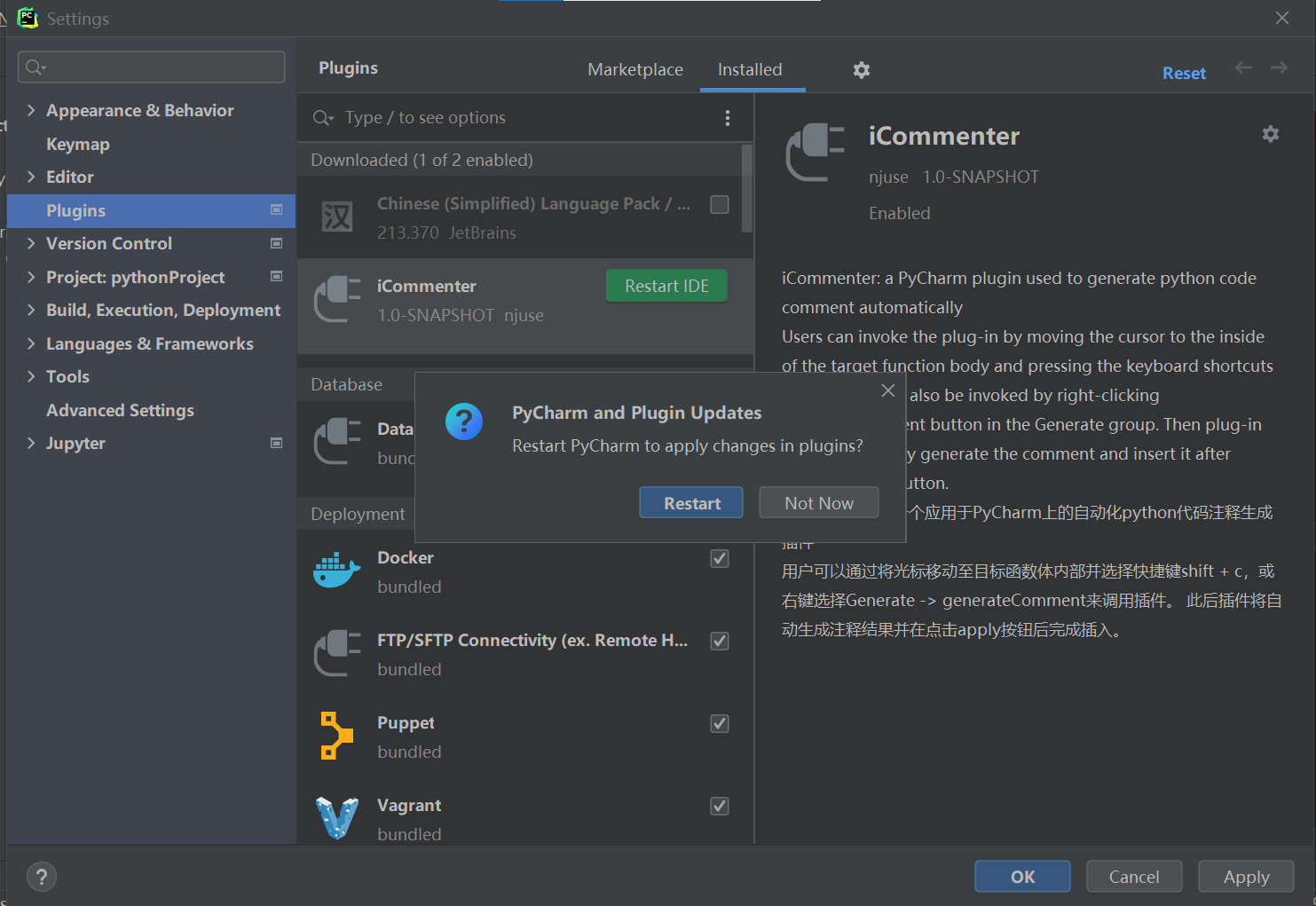The height and width of the screenshot is (906, 1316).
Task: Open the Installed plugins tab
Action: [x=750, y=69]
